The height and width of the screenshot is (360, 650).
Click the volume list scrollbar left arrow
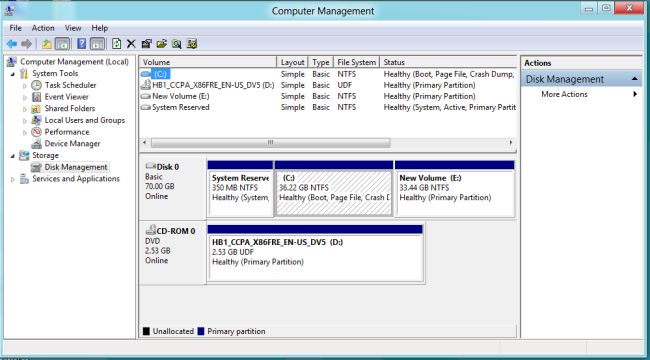click(144, 142)
